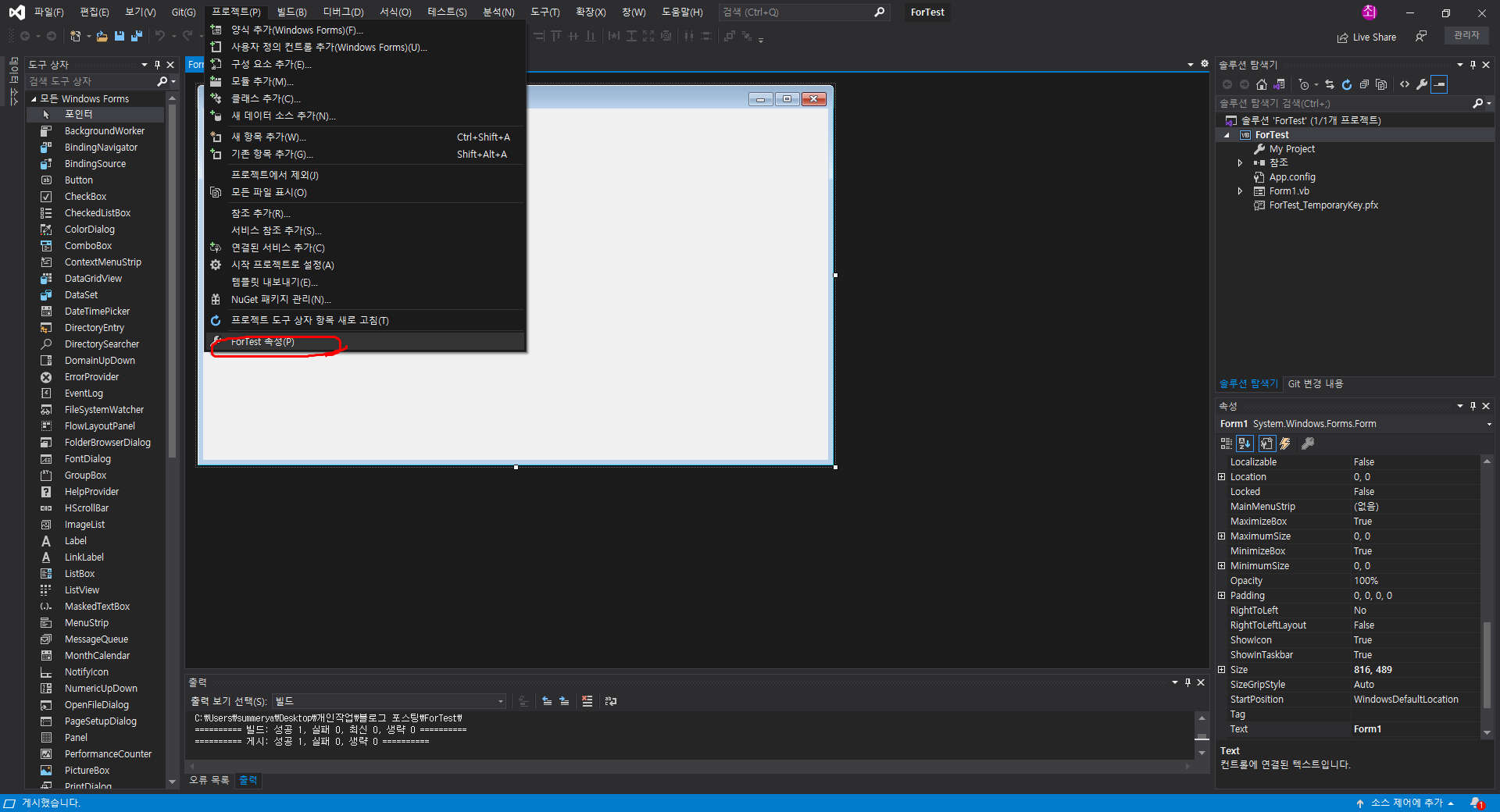
Task: Click Collapse All icon in Solution Explorer
Action: pos(1364,84)
